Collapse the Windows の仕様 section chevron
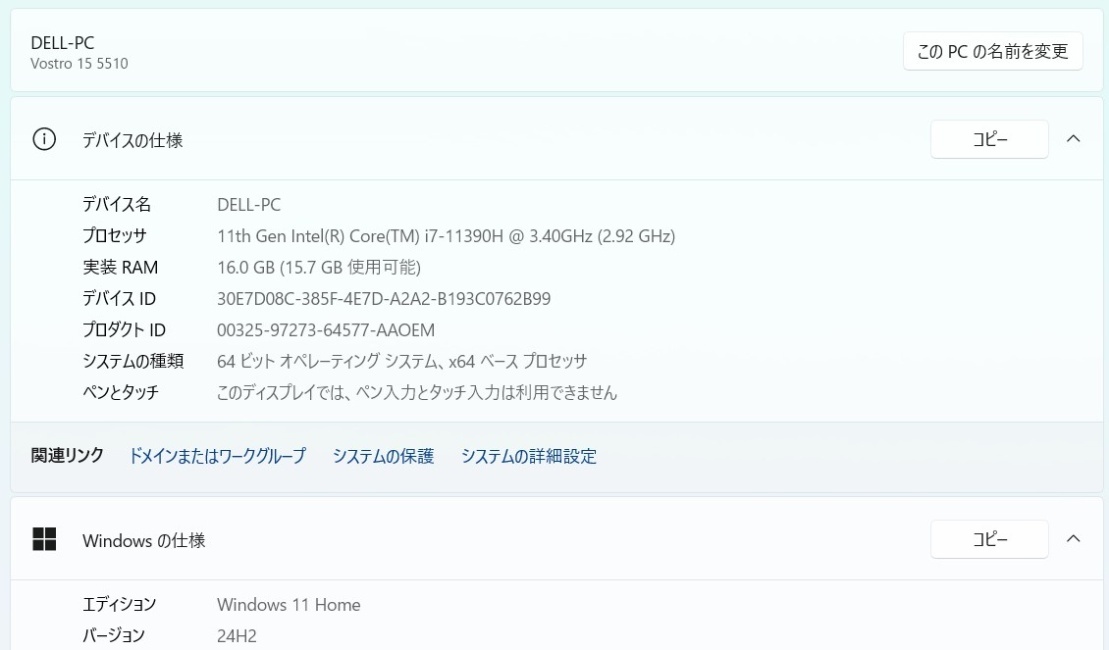Viewport: 1109px width, 650px height. (1073, 539)
